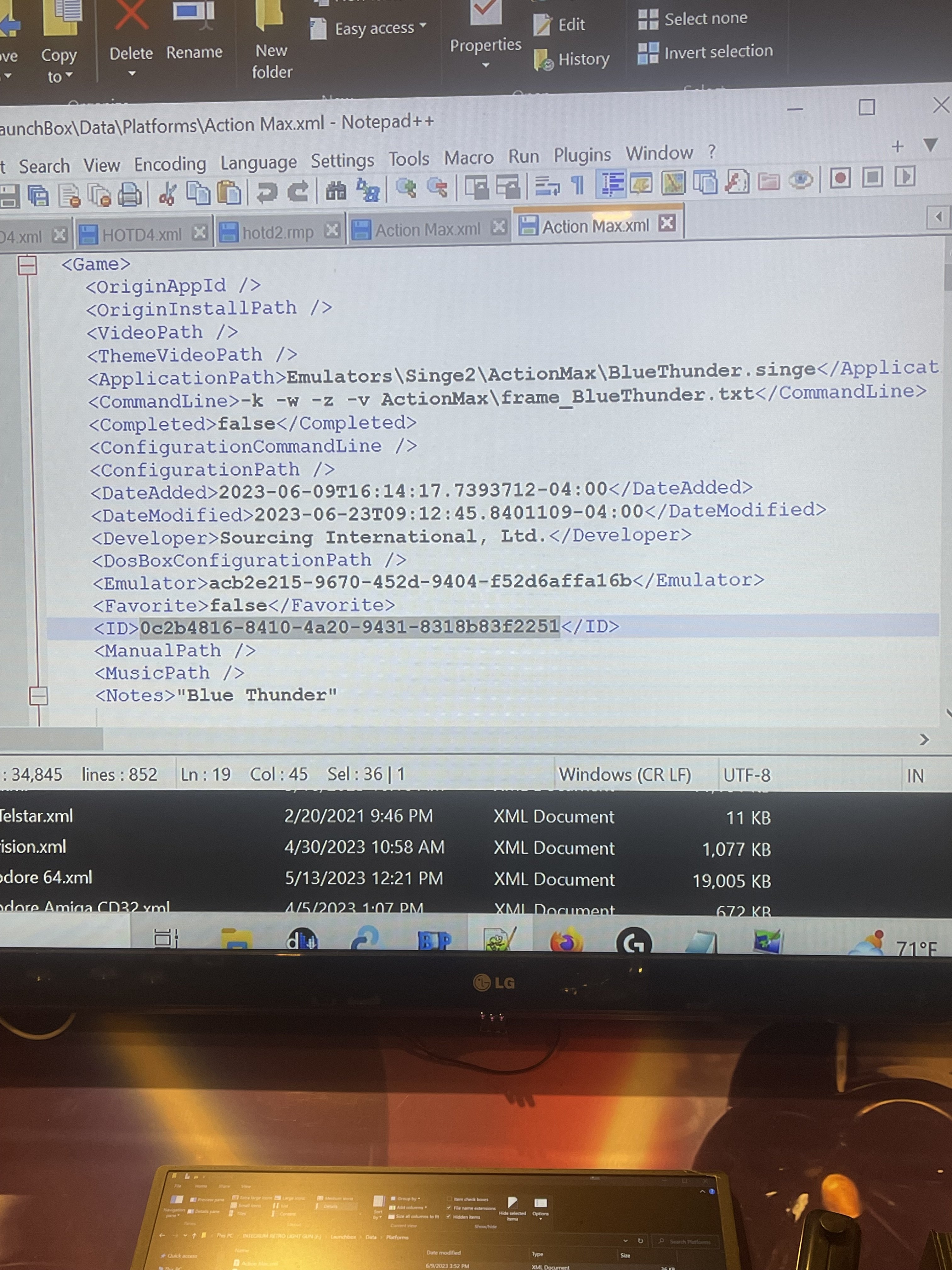Click the Stop macro recording icon
The image size is (952, 1270).
point(872,177)
